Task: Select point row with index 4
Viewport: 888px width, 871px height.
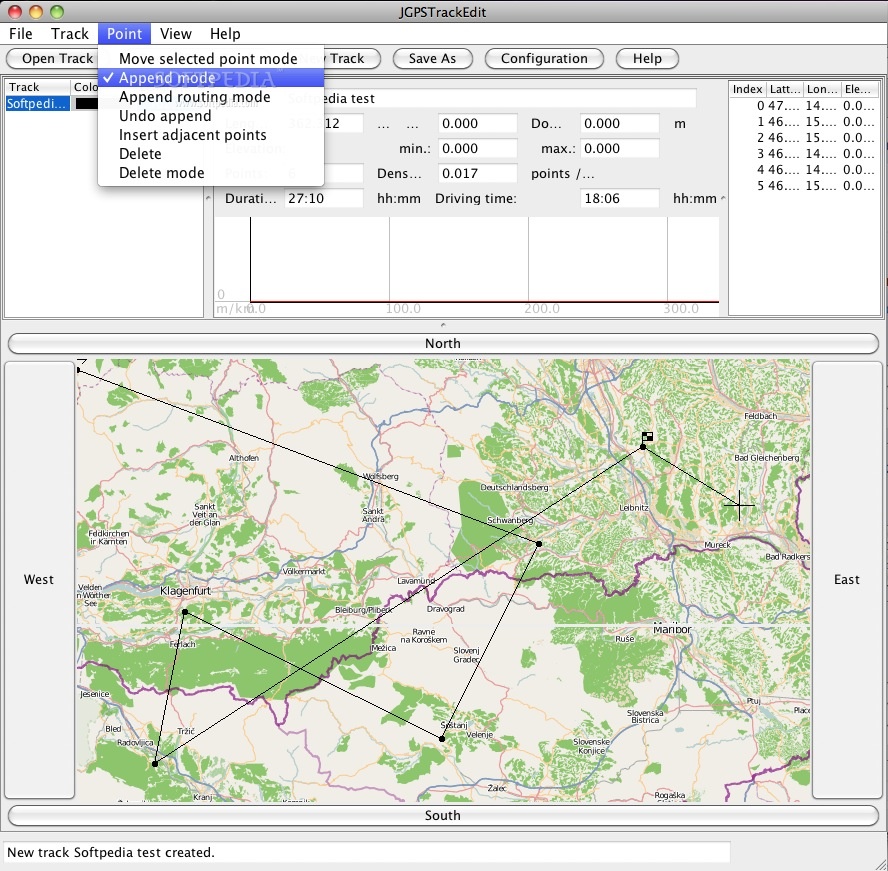Action: [804, 170]
